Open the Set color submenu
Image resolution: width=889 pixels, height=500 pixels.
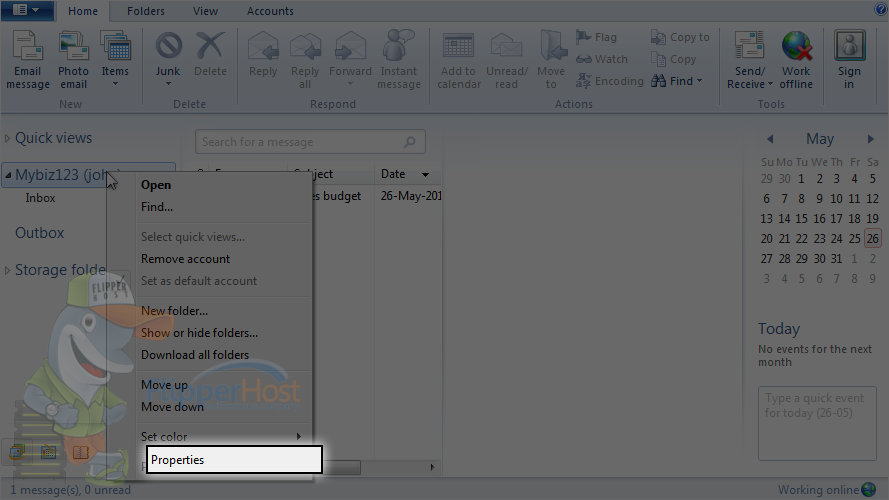(x=221, y=437)
